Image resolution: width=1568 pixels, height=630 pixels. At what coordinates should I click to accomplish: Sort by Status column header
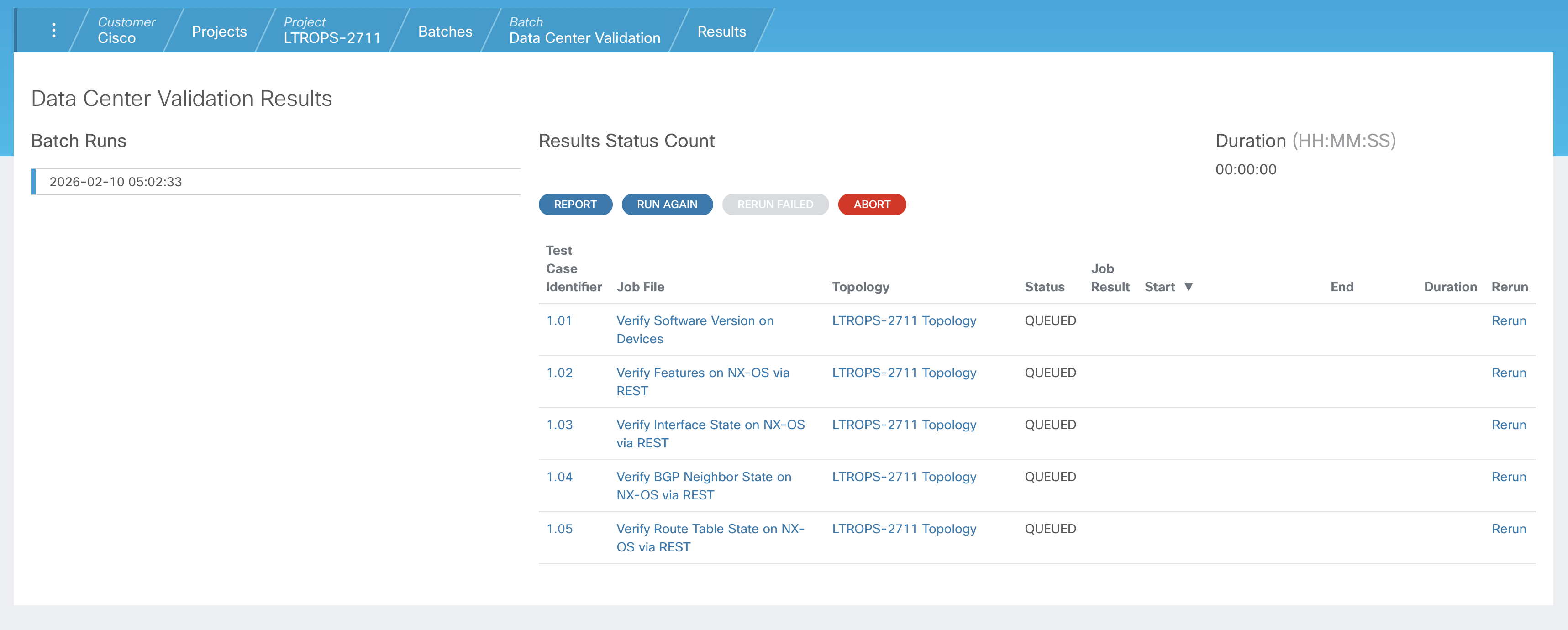tap(1044, 287)
